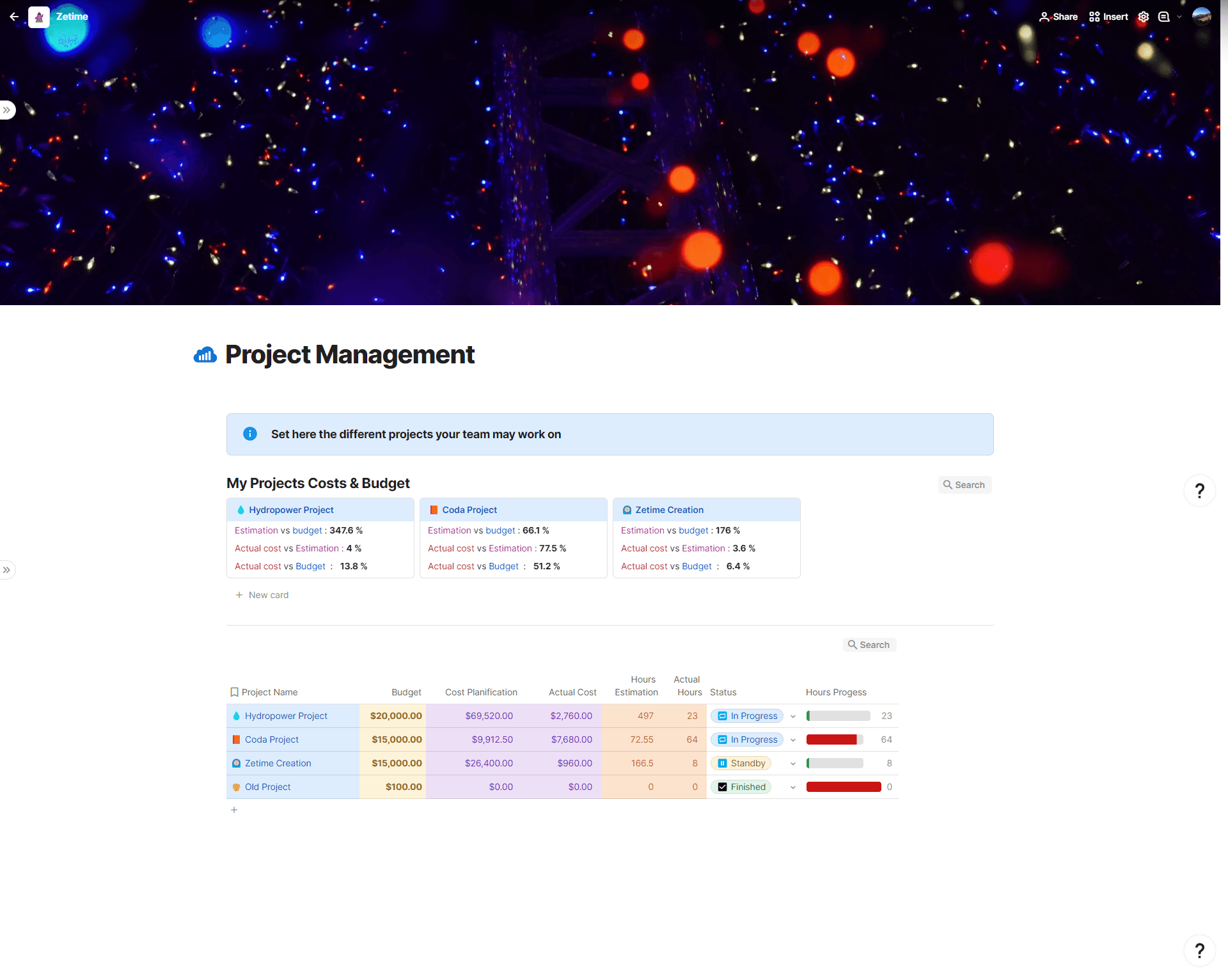
Task: Open the user profile avatar
Action: [1202, 16]
